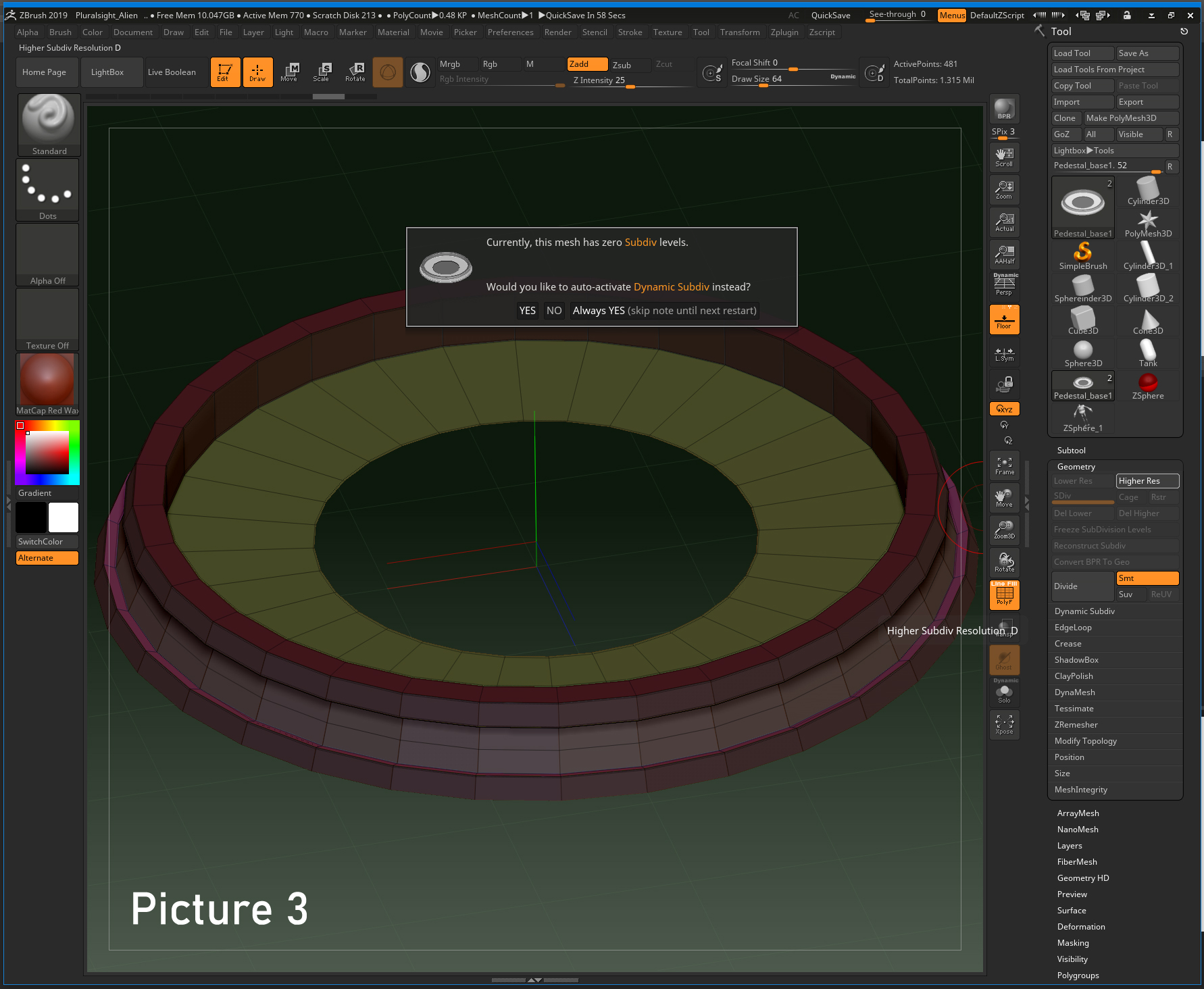Choose Always YES in the dialog
The width and height of the screenshot is (1204, 989).
click(664, 311)
